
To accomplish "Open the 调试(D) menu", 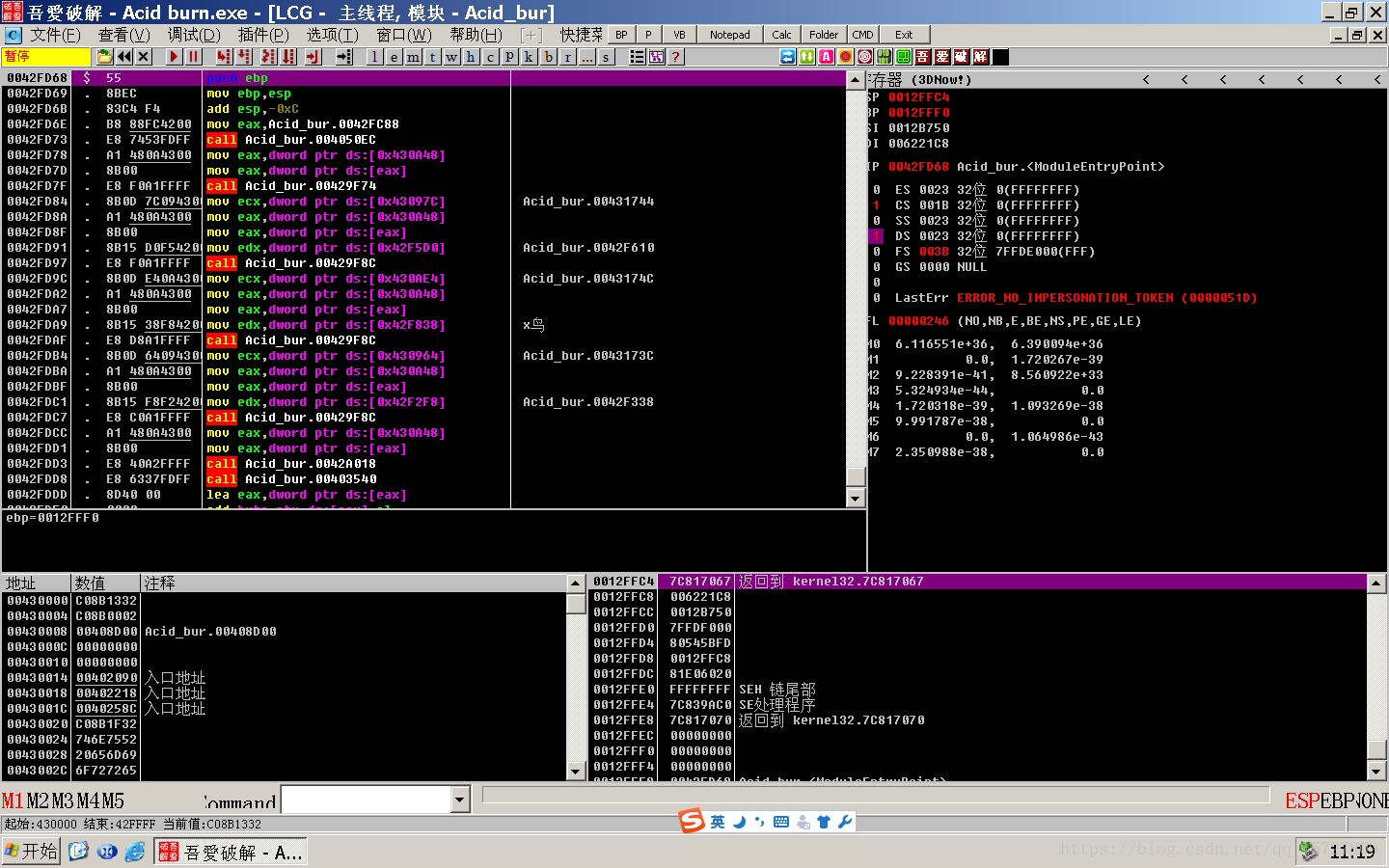I will [x=194, y=35].
